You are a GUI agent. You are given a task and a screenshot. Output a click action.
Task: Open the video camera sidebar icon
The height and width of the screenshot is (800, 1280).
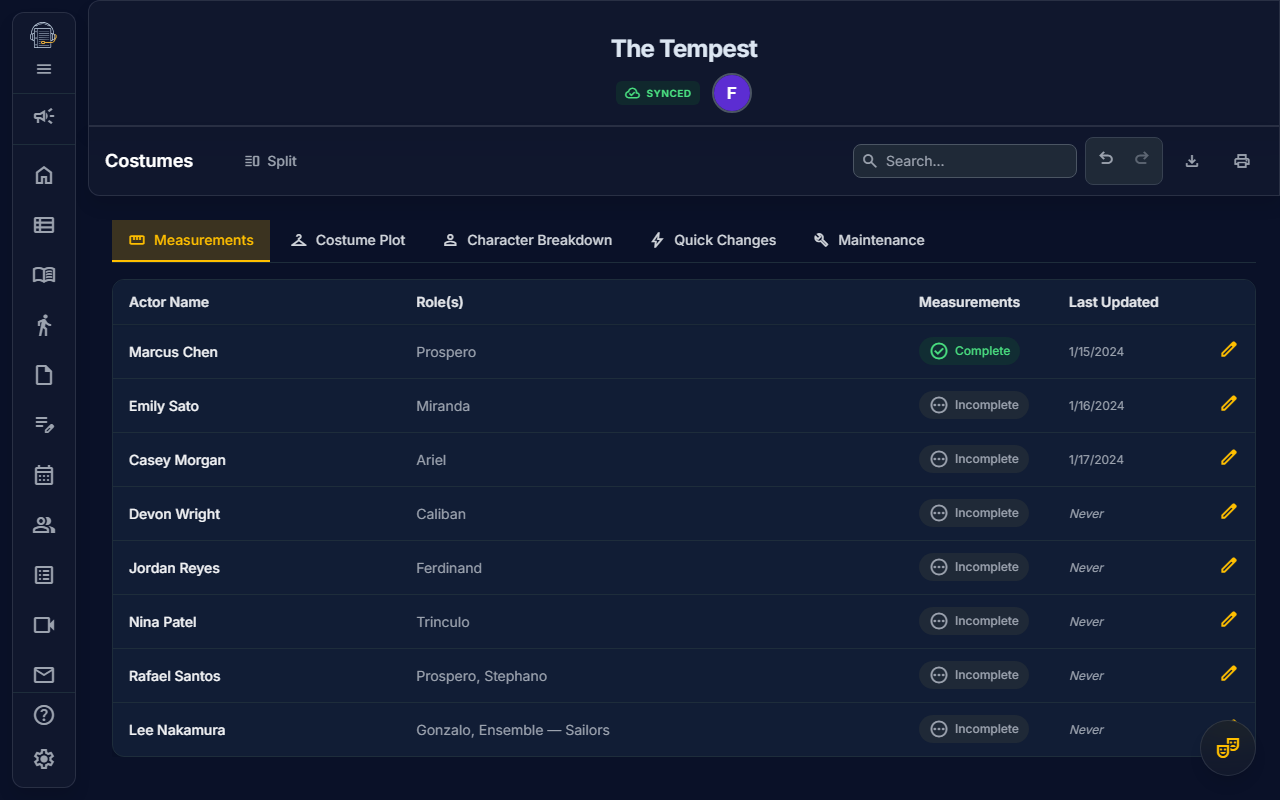pos(44,625)
